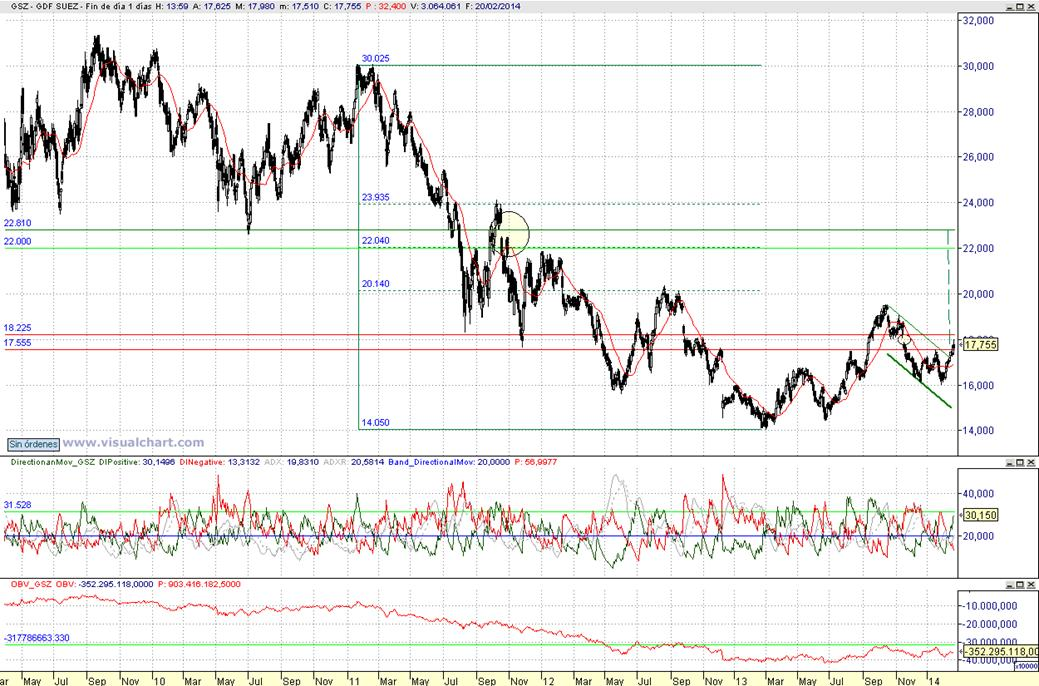
Task: Click the 'OBV: -352.295.118,0000' readout
Action: [104, 584]
